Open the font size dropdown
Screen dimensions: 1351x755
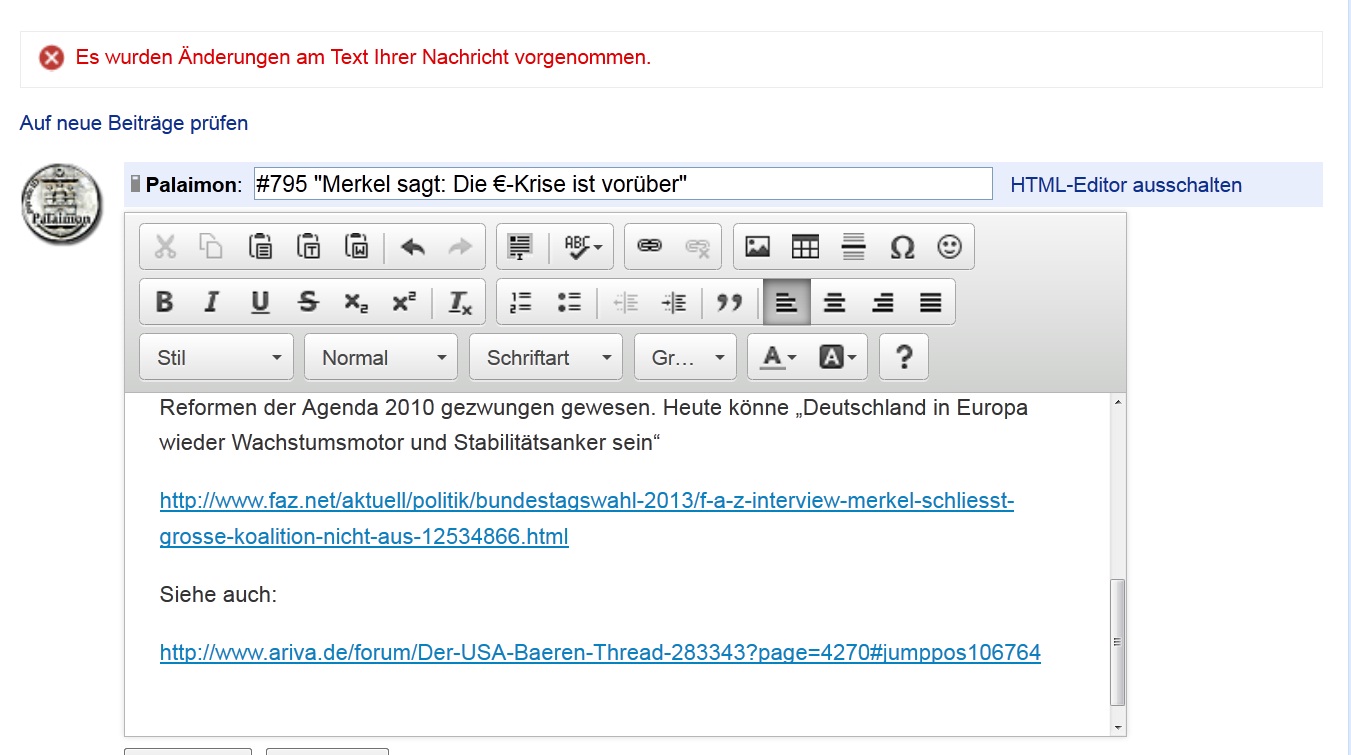click(685, 357)
